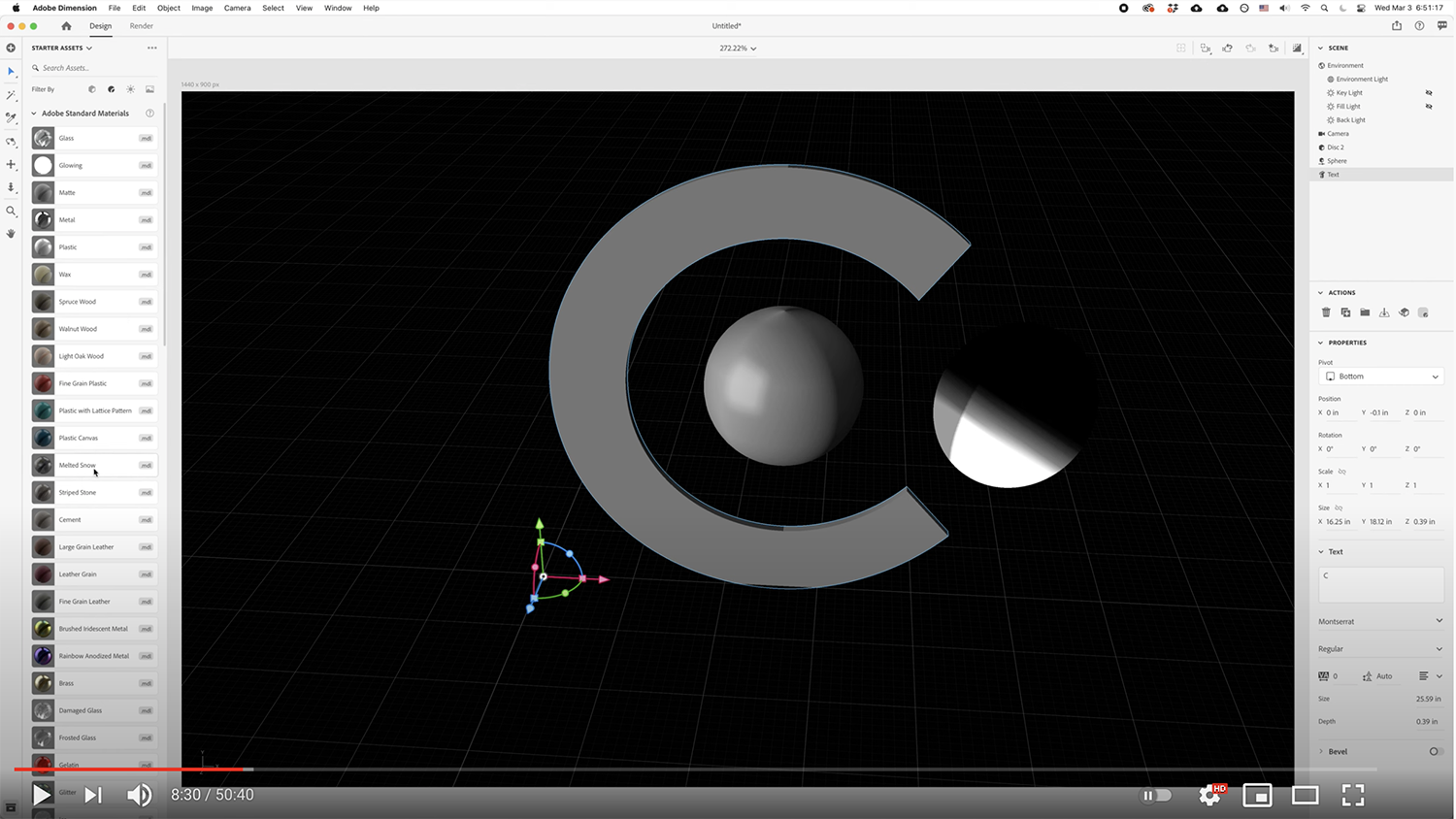Expand the Bevel section
Viewport: 1456px width, 819px height.
pyautogui.click(x=1321, y=751)
